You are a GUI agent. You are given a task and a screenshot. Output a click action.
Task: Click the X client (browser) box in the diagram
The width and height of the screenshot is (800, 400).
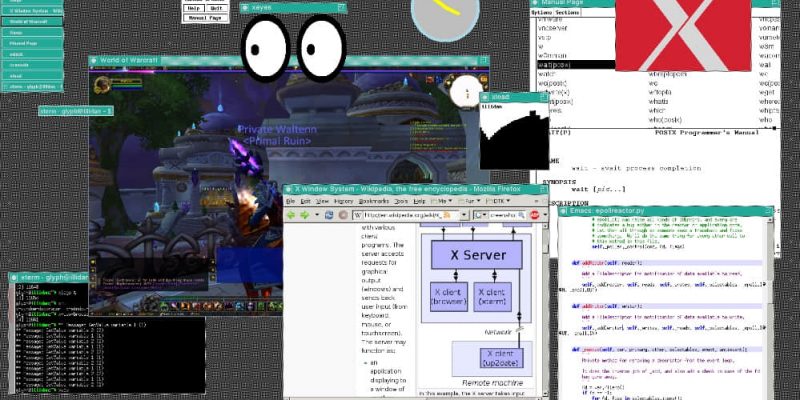click(x=448, y=297)
